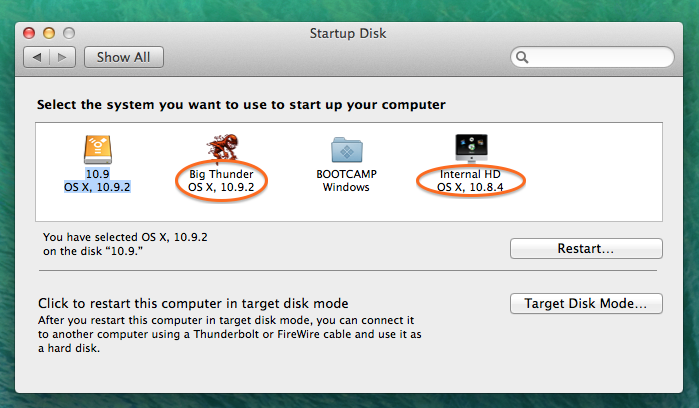Click the gray zoom window button

tap(69, 33)
